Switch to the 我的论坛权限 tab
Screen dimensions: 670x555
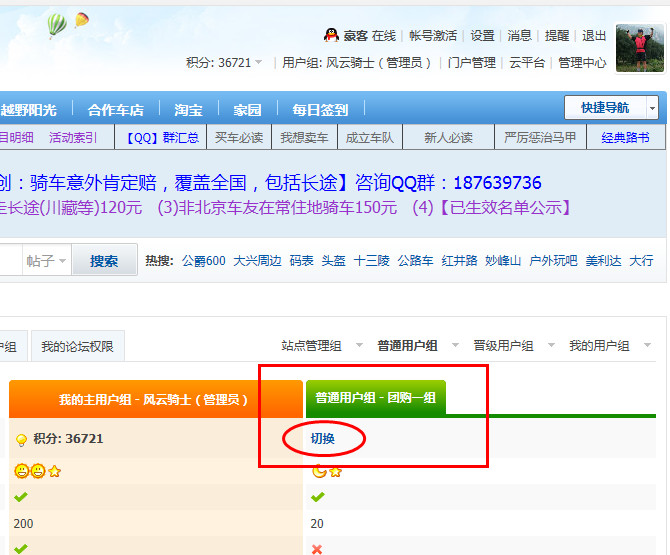(x=77, y=347)
